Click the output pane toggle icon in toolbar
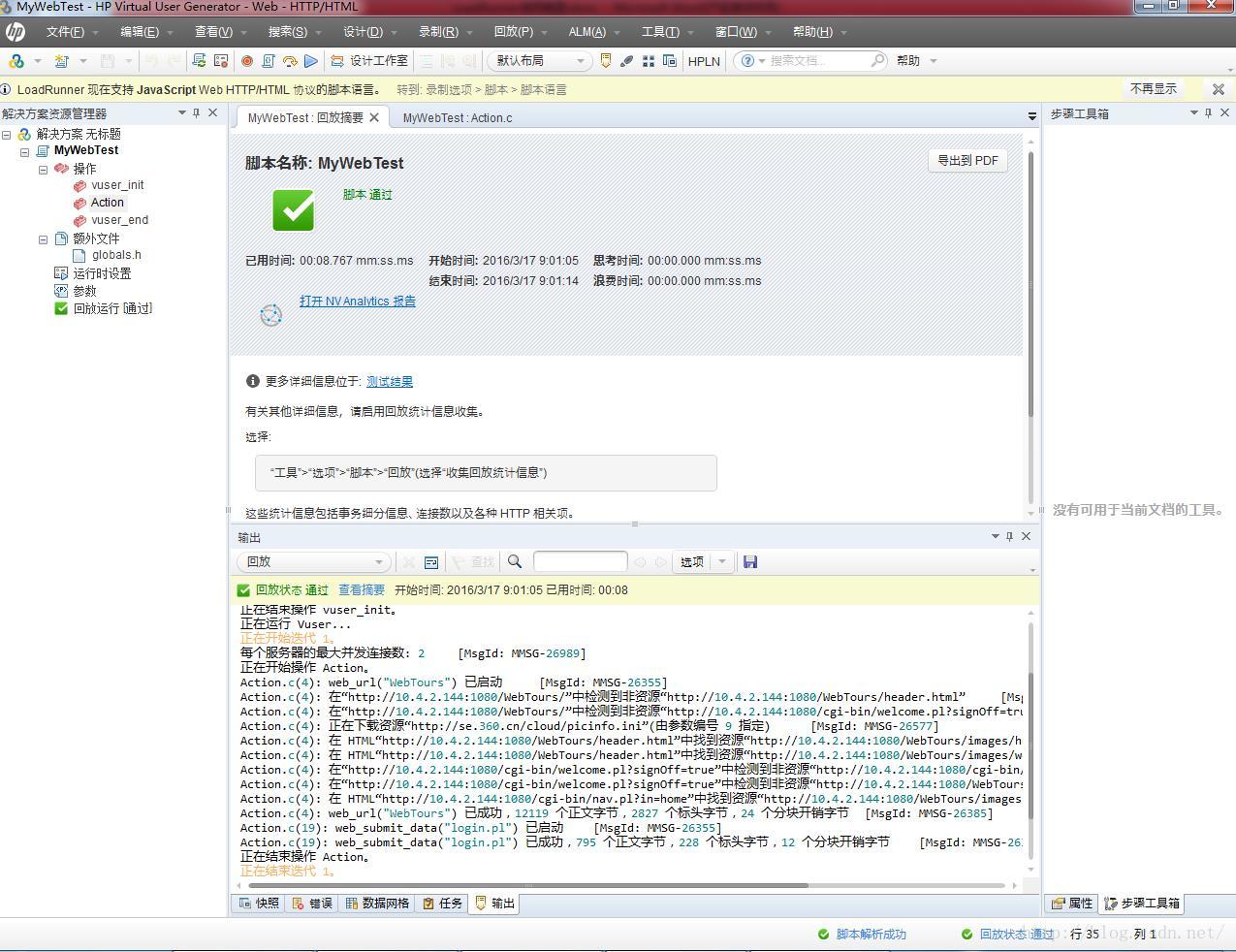This screenshot has width=1236, height=952. pos(606,61)
